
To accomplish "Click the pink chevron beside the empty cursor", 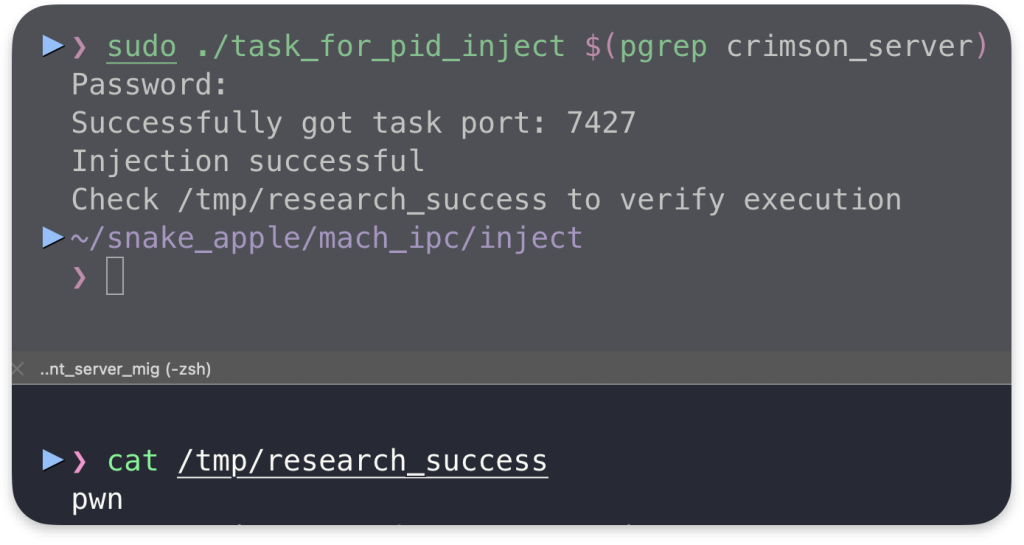I will tap(80, 277).
